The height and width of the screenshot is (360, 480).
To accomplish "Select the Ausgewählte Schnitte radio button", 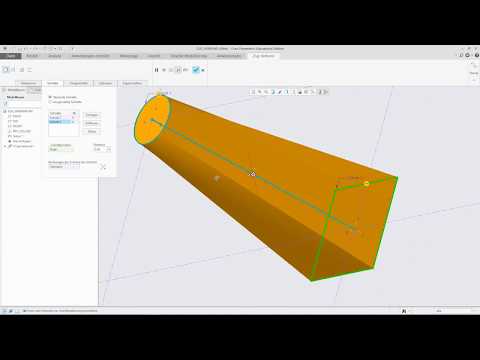I will tap(50, 102).
